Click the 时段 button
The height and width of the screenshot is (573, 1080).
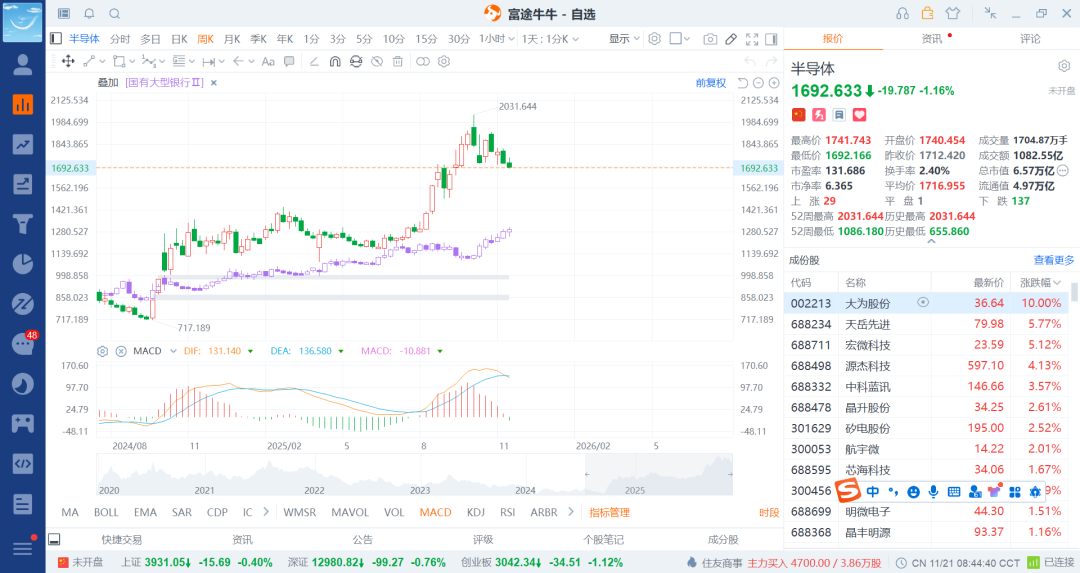769,512
